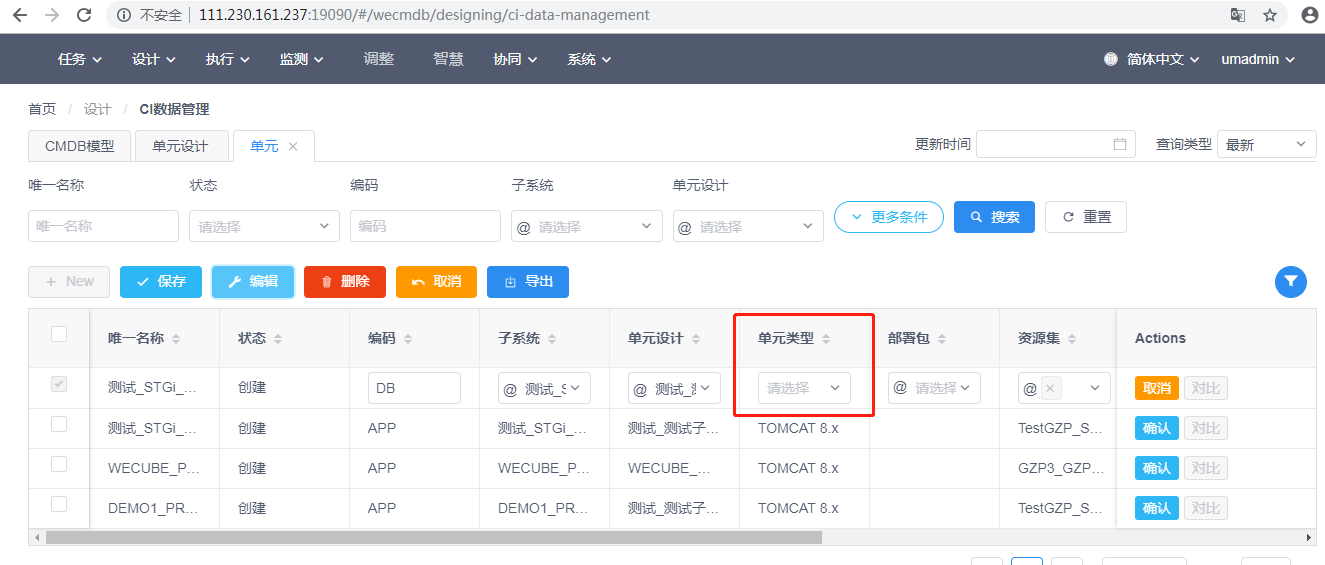Select checkbox for DEMO1_PR row
The height and width of the screenshot is (565, 1325).
click(x=59, y=504)
